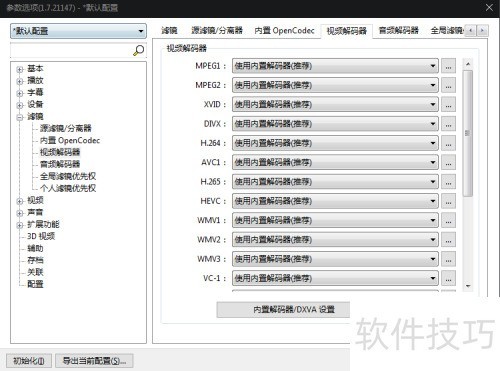Click 内置解码器/DXVA 设置 button
Viewport: 500px width, 371px height.
[x=283, y=310]
